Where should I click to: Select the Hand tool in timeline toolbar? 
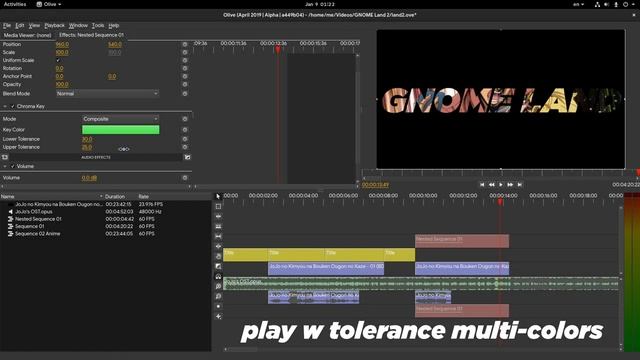click(218, 256)
